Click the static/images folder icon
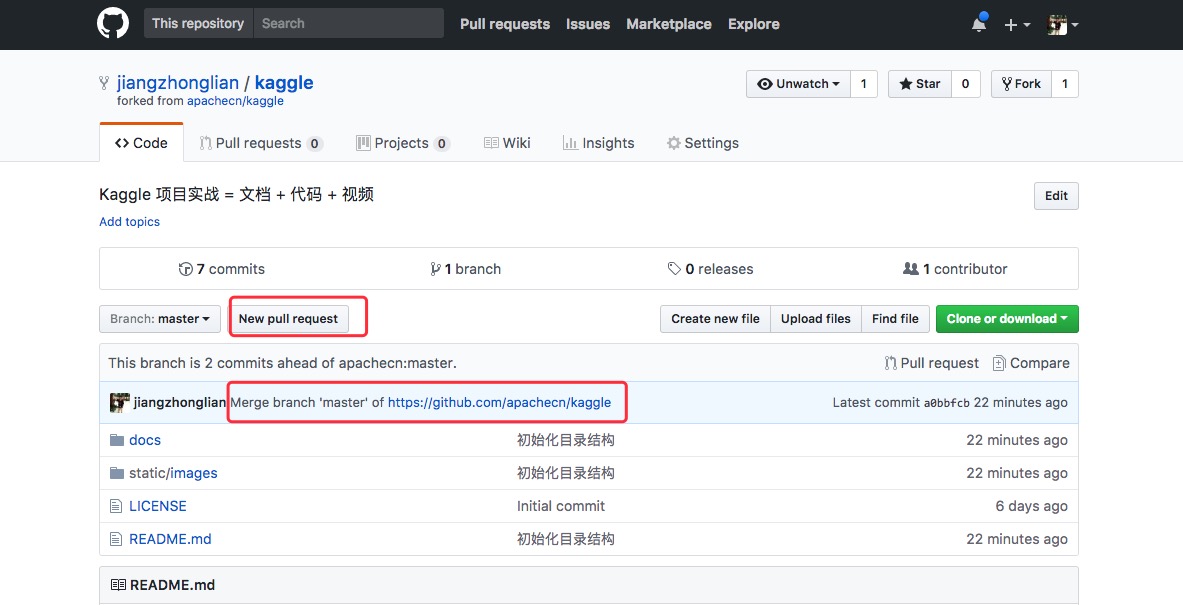This screenshot has width=1183, height=605. click(x=117, y=473)
